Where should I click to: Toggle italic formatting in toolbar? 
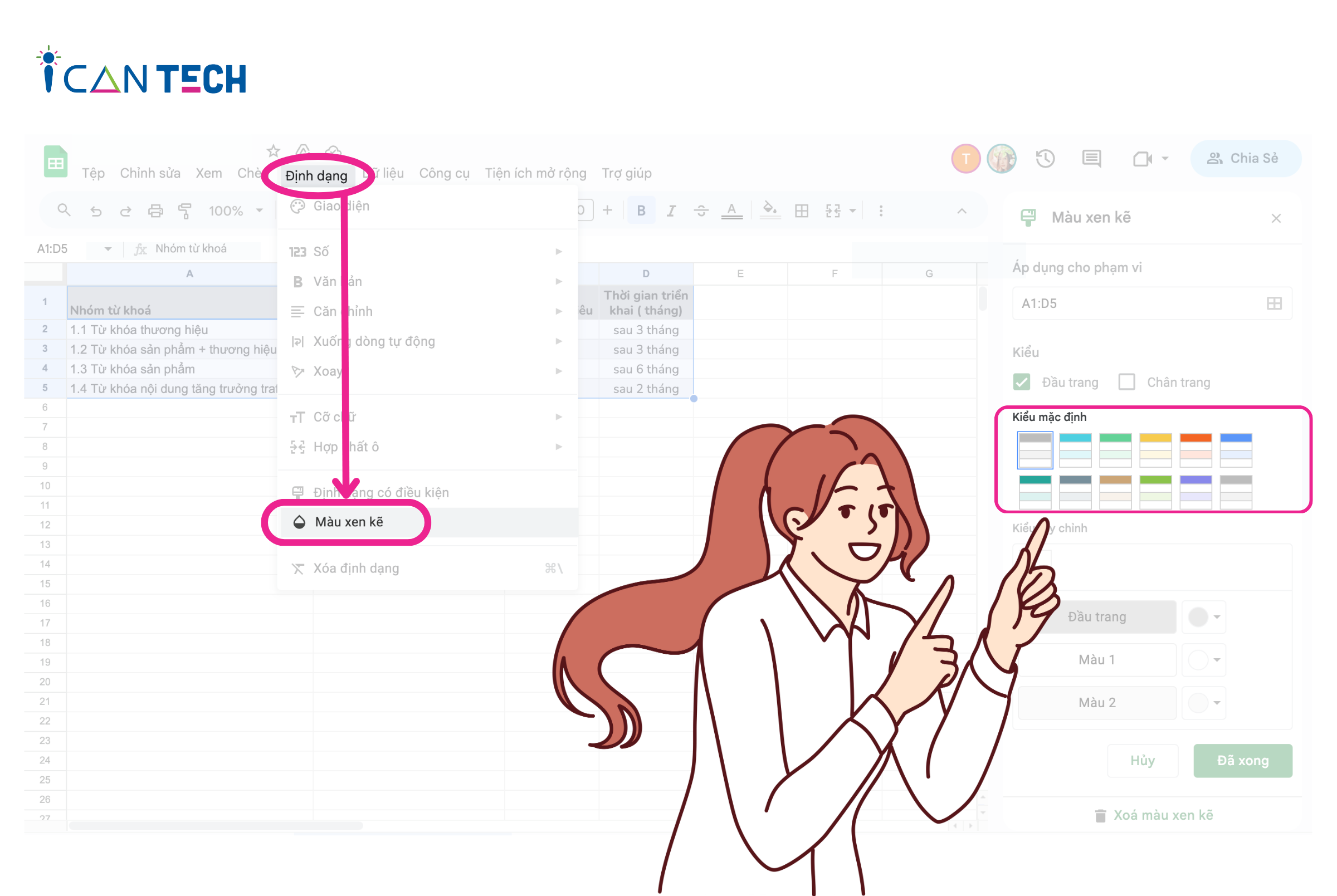[671, 212]
